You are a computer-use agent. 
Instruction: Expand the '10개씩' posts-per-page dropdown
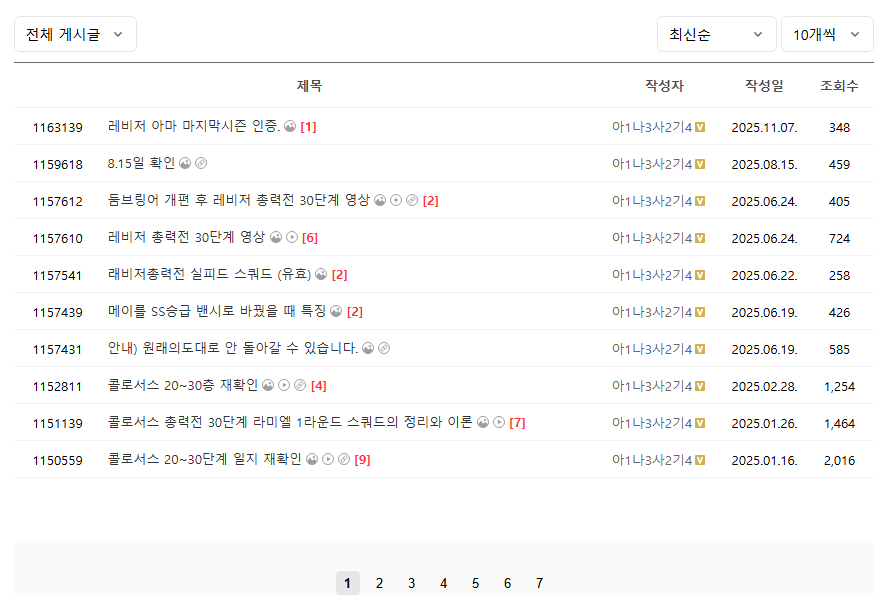coord(827,34)
